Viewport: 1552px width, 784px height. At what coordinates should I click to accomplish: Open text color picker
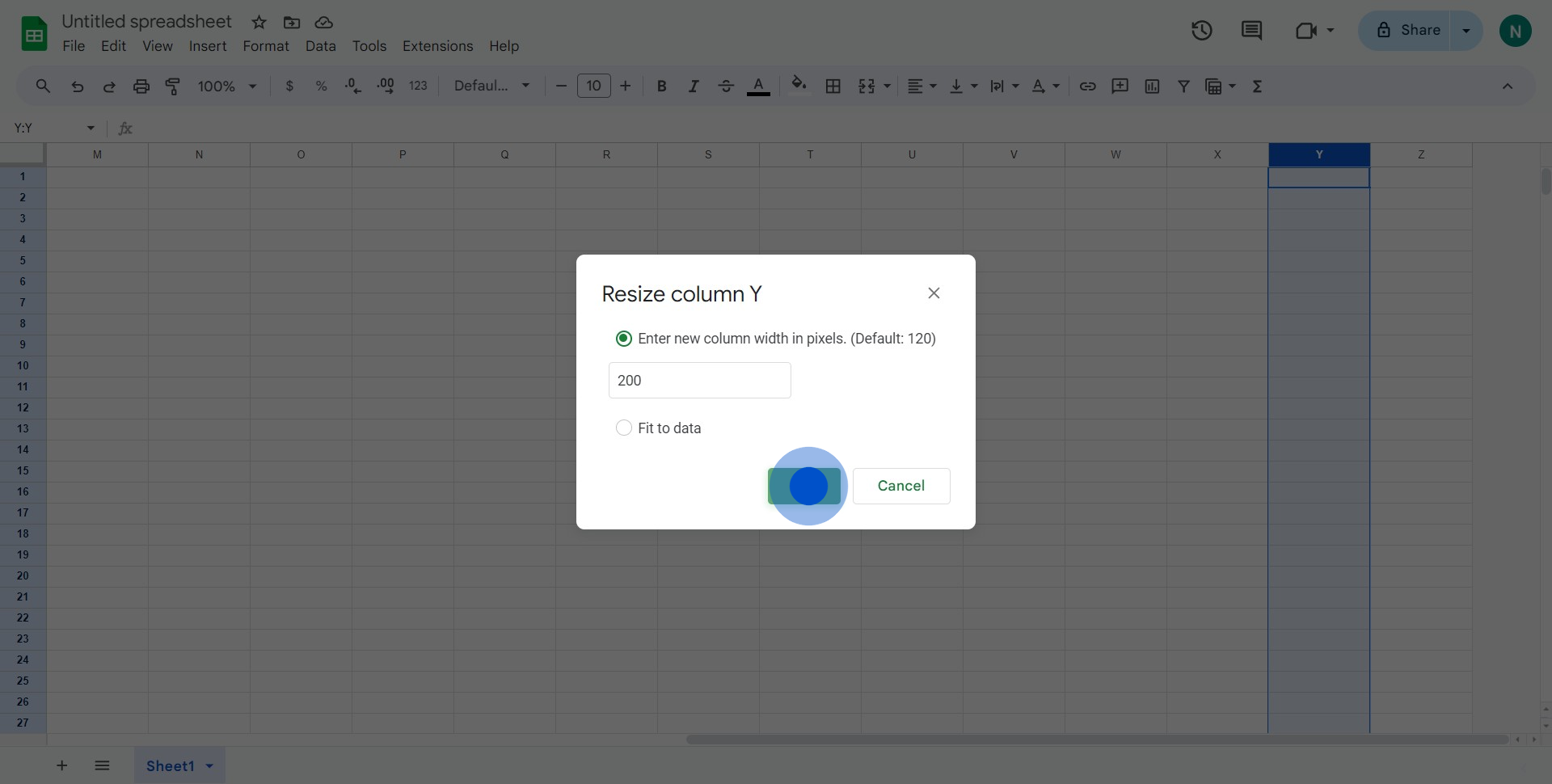tap(758, 86)
